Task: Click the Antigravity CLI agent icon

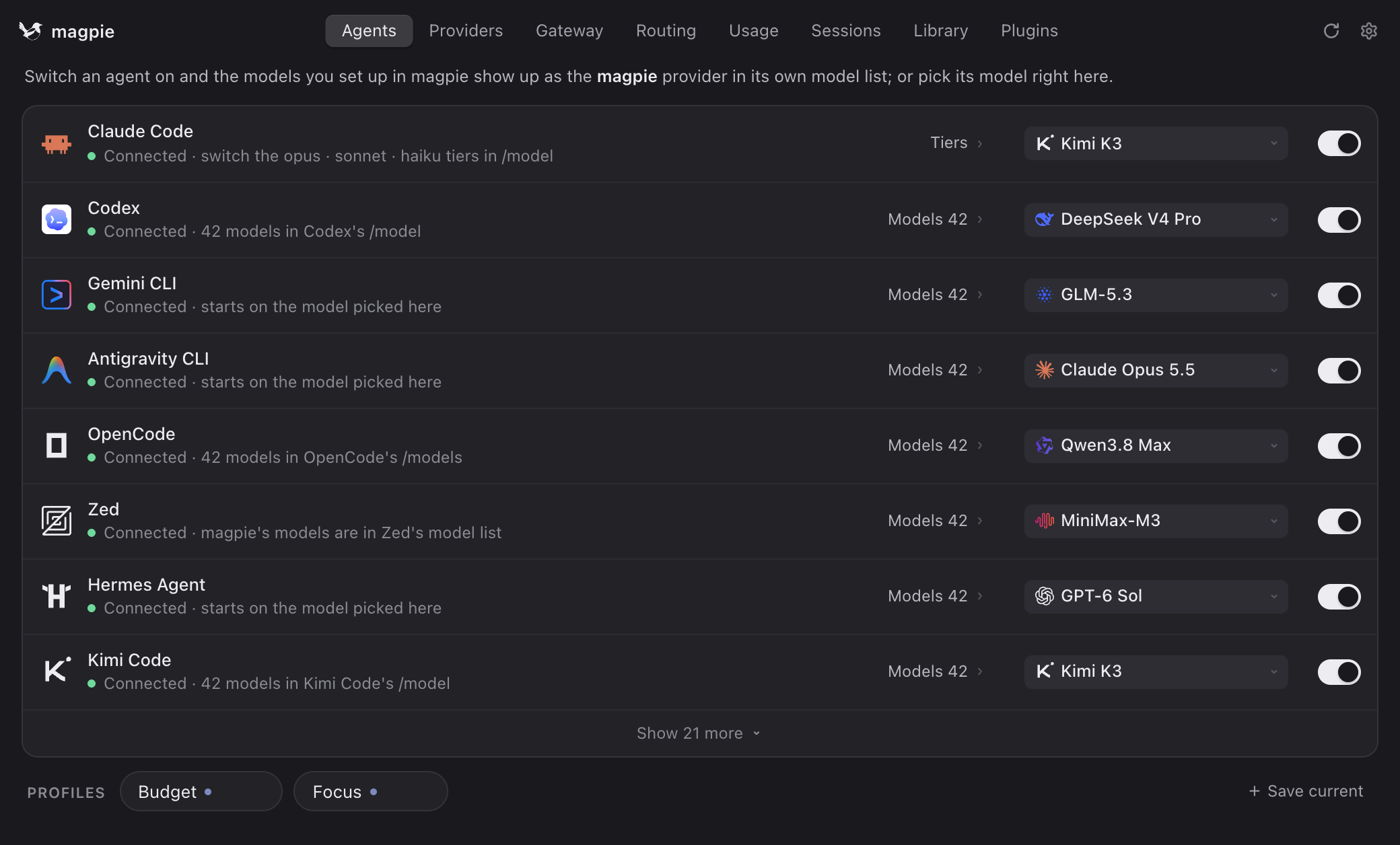Action: [x=57, y=370]
